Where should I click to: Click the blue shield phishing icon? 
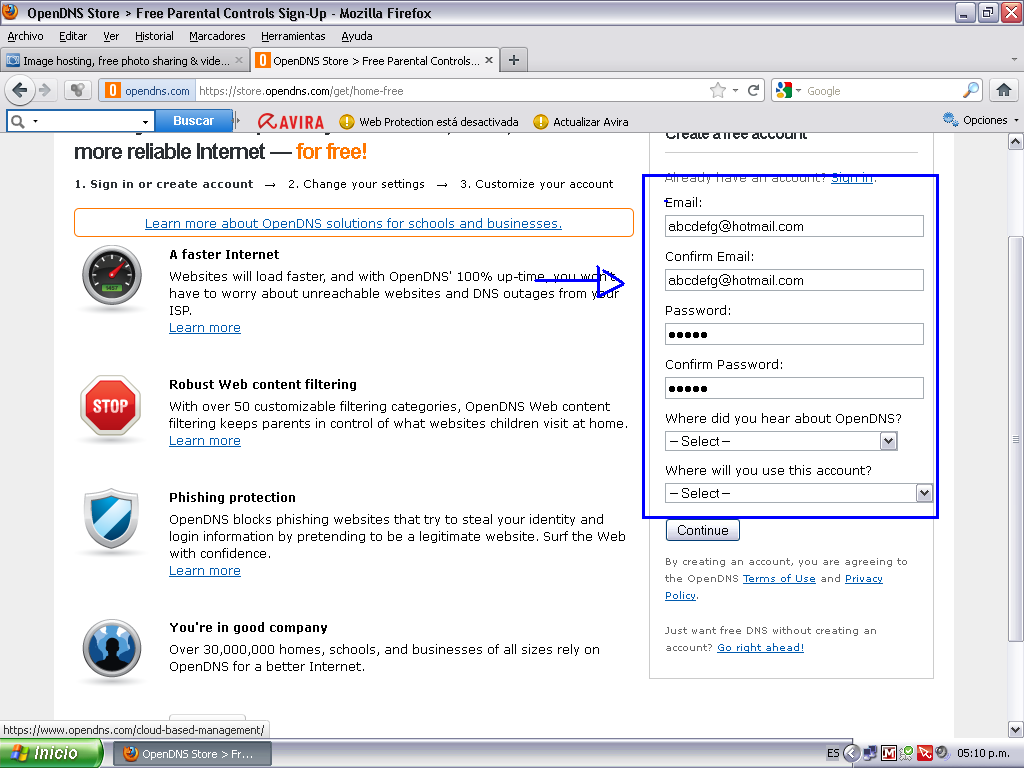(x=112, y=519)
